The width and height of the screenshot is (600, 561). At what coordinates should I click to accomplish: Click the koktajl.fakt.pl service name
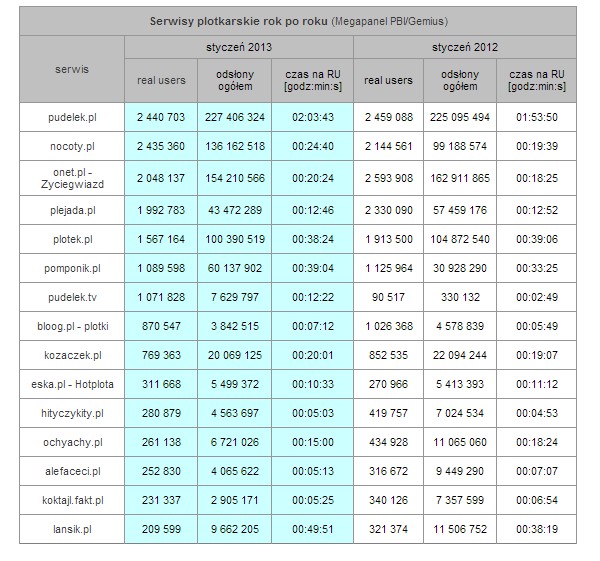(x=72, y=500)
